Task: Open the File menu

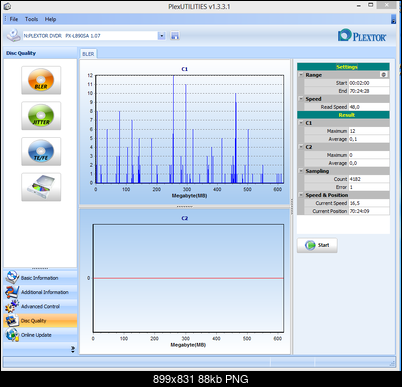Action: tap(14, 19)
